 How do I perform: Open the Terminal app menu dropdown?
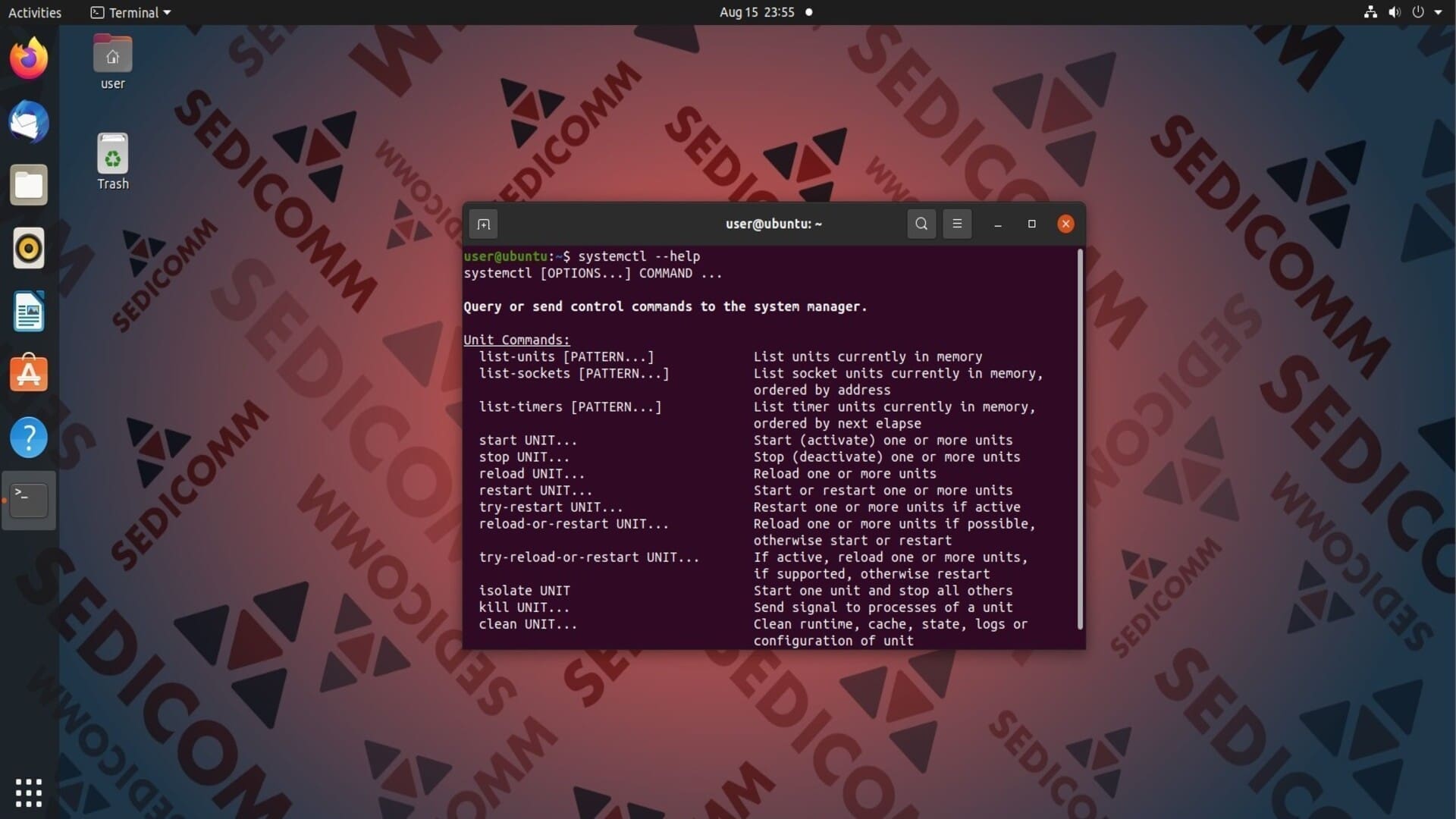(x=131, y=12)
